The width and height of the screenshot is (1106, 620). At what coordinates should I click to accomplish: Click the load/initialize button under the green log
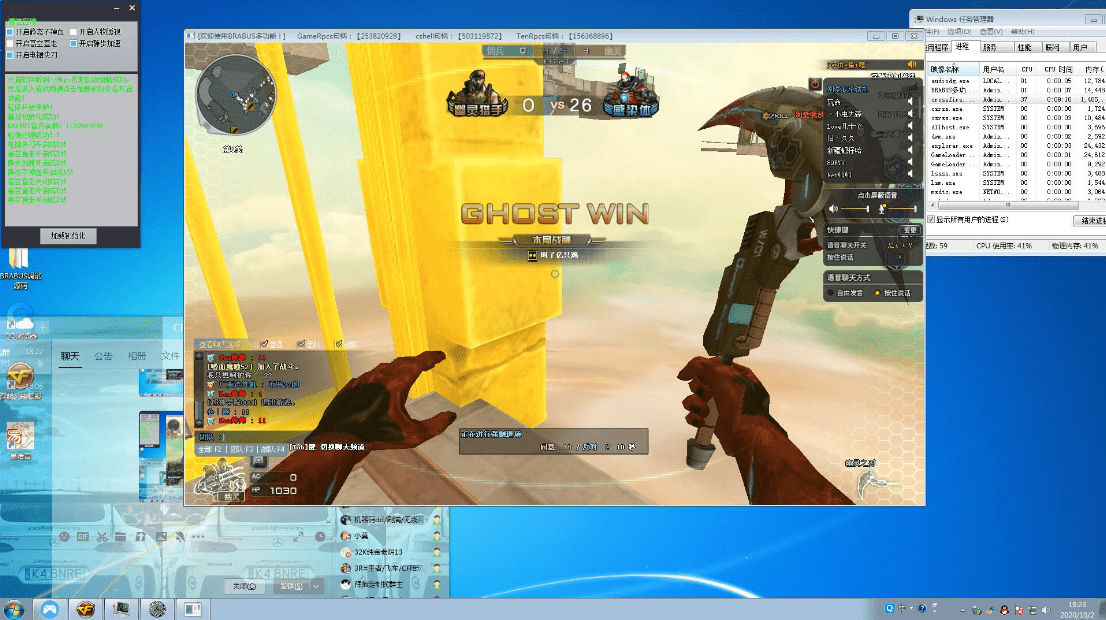point(68,236)
